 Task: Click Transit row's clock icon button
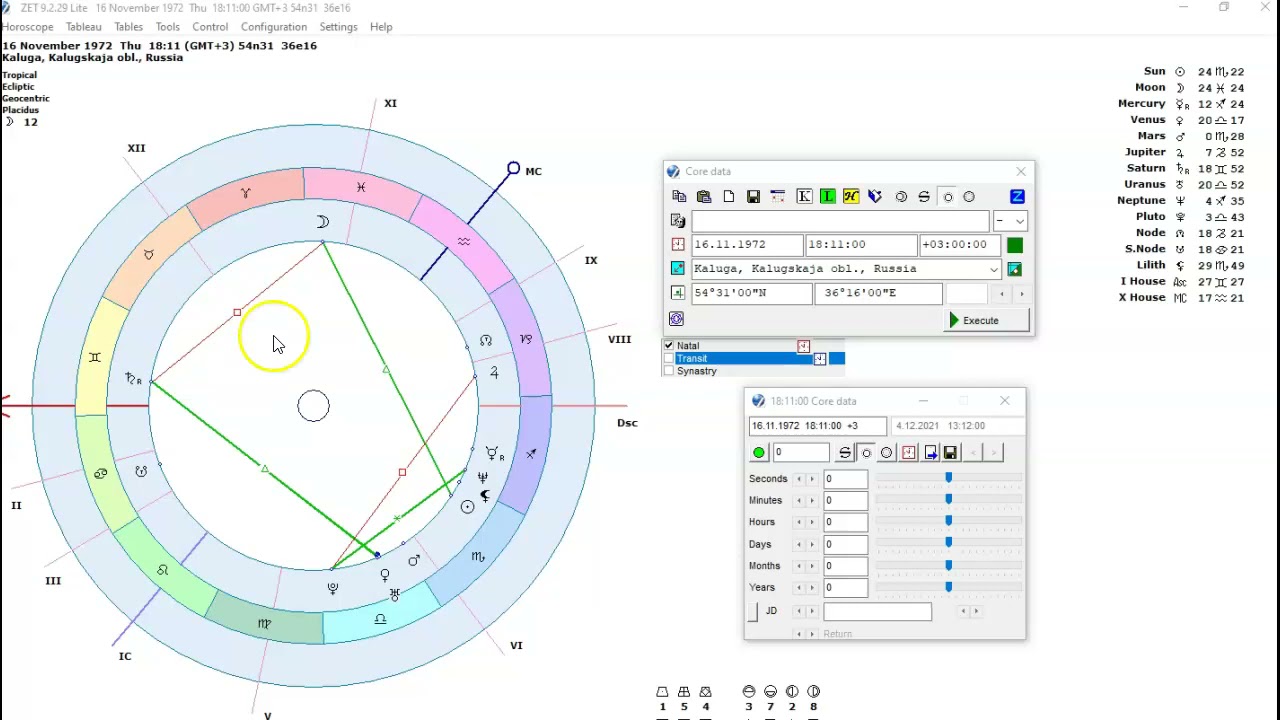[x=820, y=359]
